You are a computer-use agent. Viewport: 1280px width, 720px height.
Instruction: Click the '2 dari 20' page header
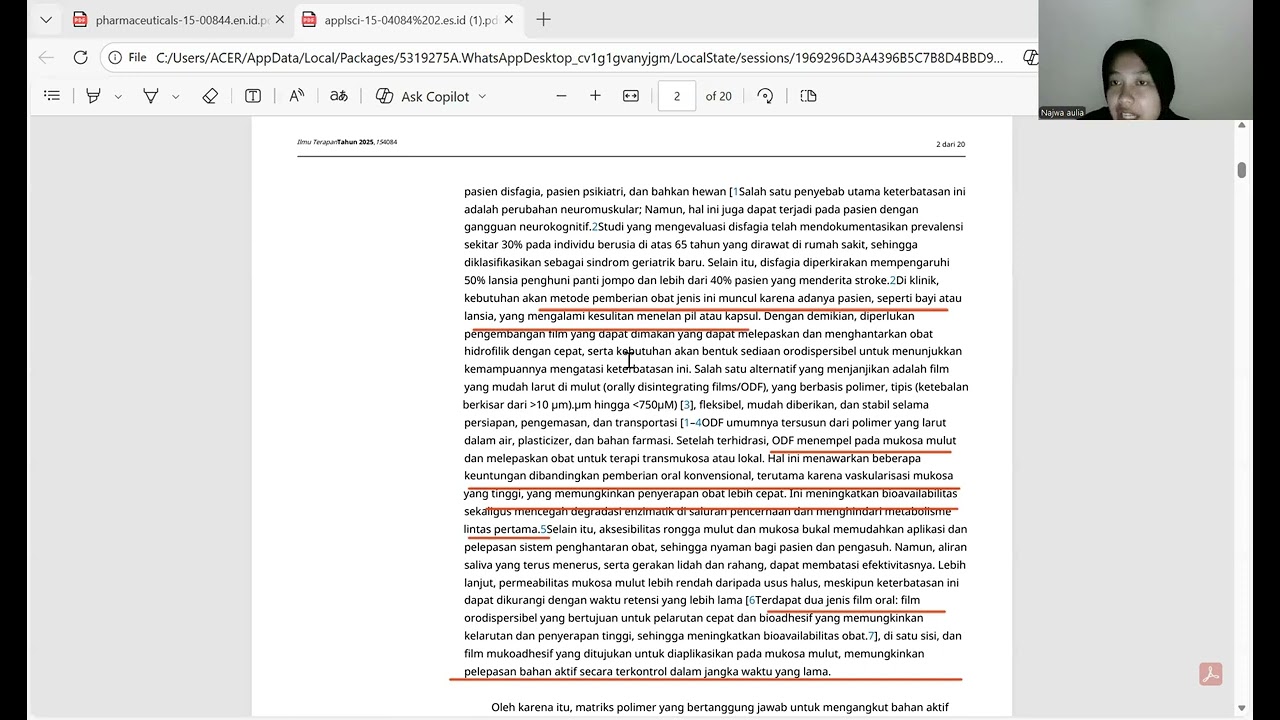(950, 144)
